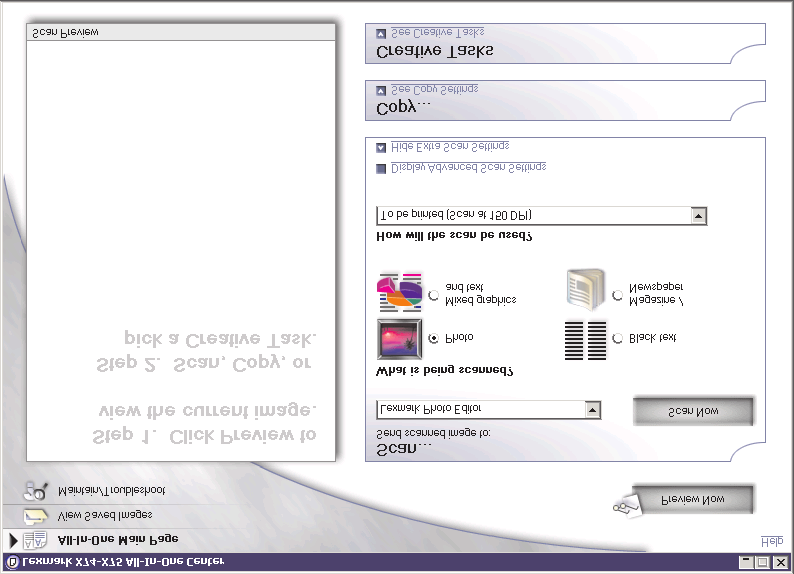Click the Creative Tasks heading

[x=434, y=52]
